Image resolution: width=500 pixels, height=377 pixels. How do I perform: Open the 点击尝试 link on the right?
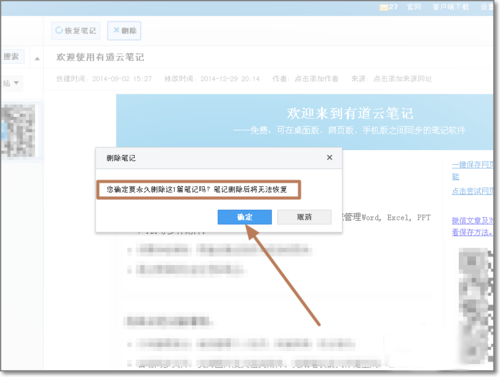coord(472,191)
